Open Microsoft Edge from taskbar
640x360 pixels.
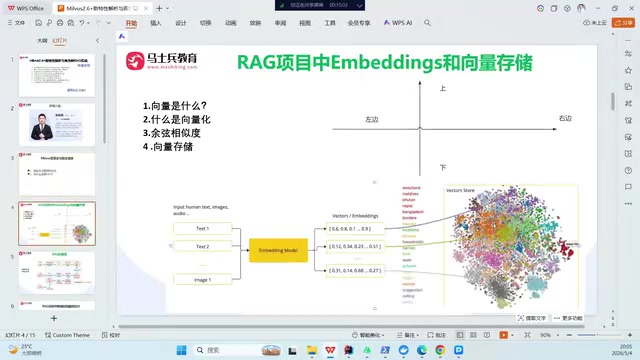422,350
